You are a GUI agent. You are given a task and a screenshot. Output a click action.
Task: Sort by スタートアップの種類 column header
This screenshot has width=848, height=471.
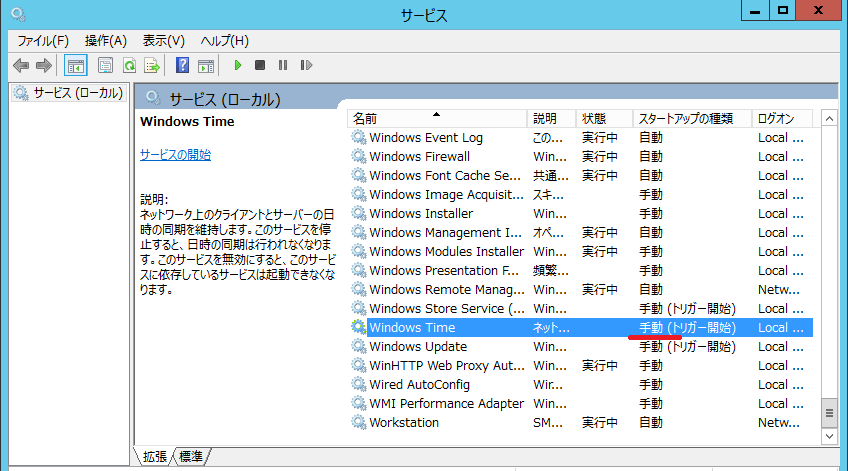pos(685,118)
